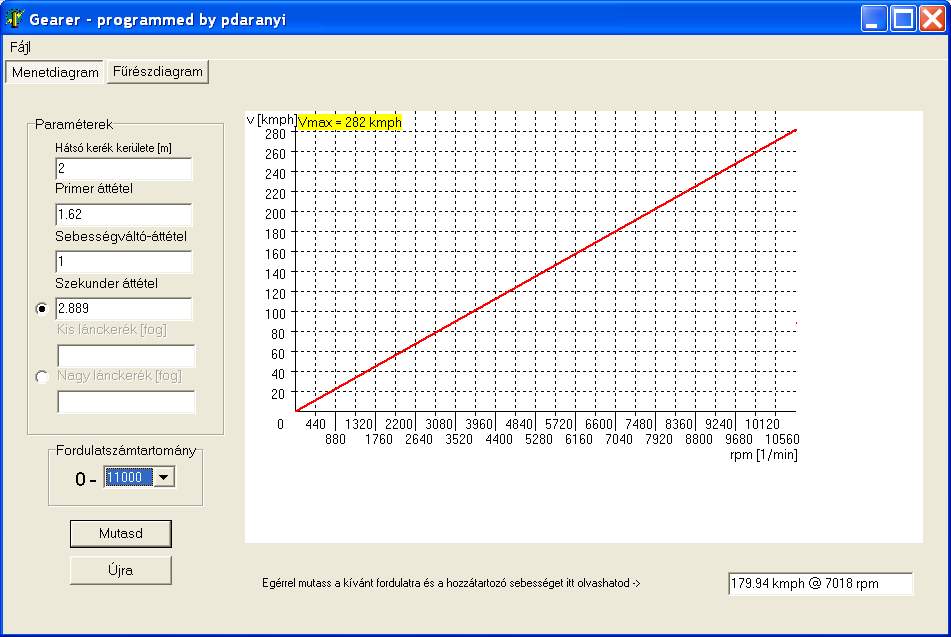Click the speed at rpm readout field

(820, 583)
